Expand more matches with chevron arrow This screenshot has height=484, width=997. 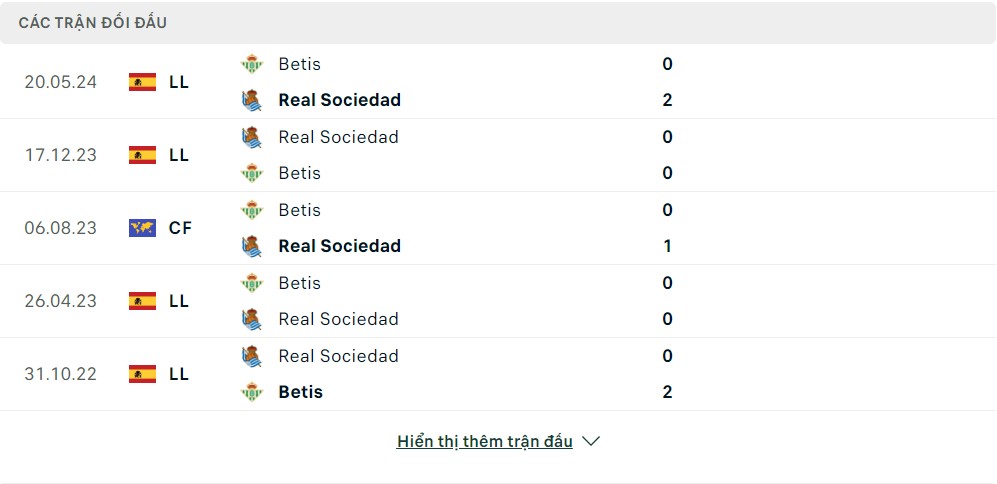591,441
